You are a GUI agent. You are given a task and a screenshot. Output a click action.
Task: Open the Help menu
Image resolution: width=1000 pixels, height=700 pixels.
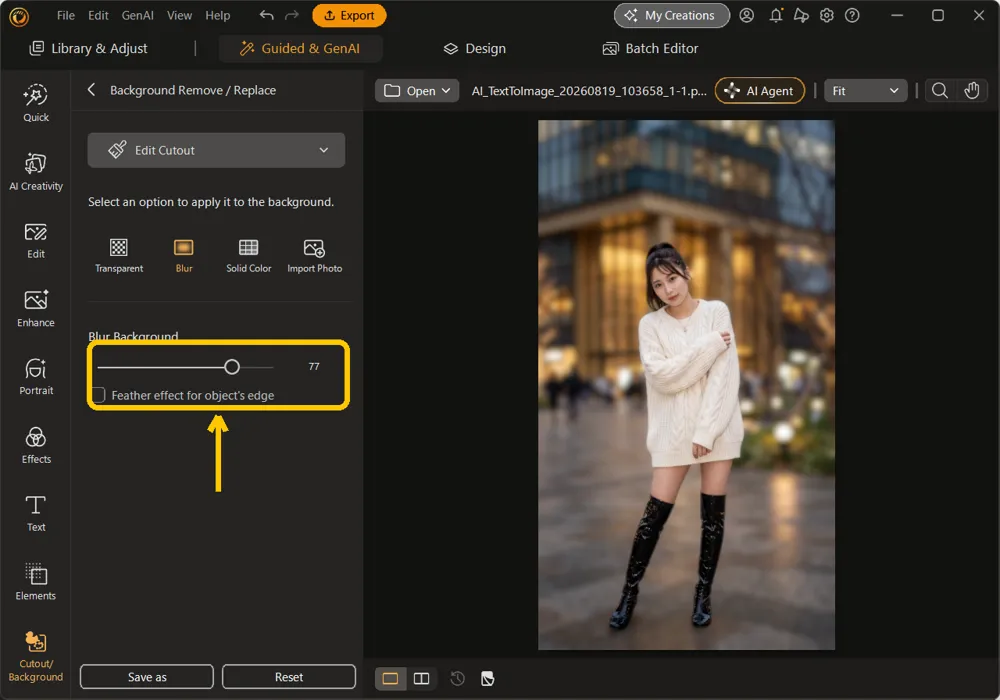click(217, 15)
